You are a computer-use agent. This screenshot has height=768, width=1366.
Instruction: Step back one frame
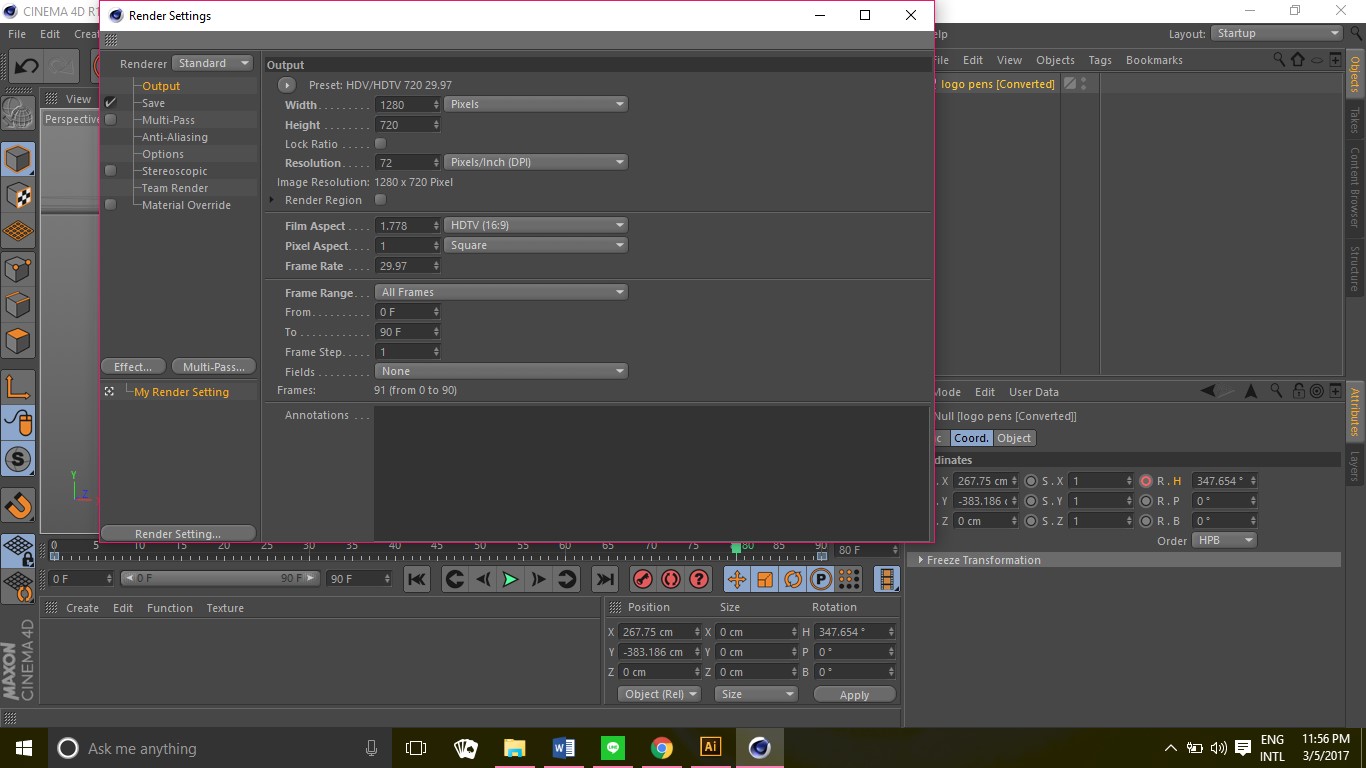pos(483,579)
